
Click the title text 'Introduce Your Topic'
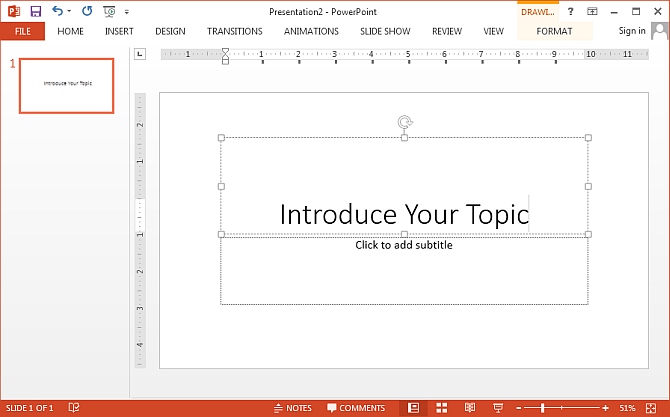(405, 214)
